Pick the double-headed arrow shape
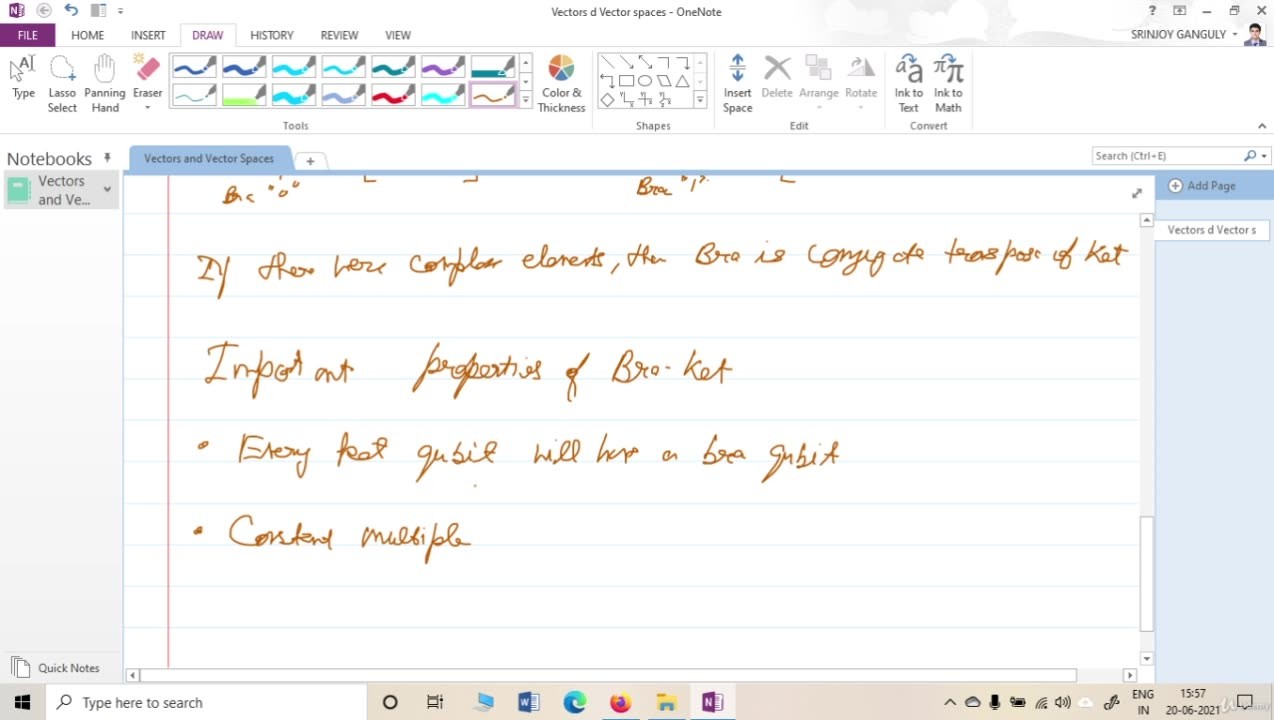 click(x=645, y=63)
